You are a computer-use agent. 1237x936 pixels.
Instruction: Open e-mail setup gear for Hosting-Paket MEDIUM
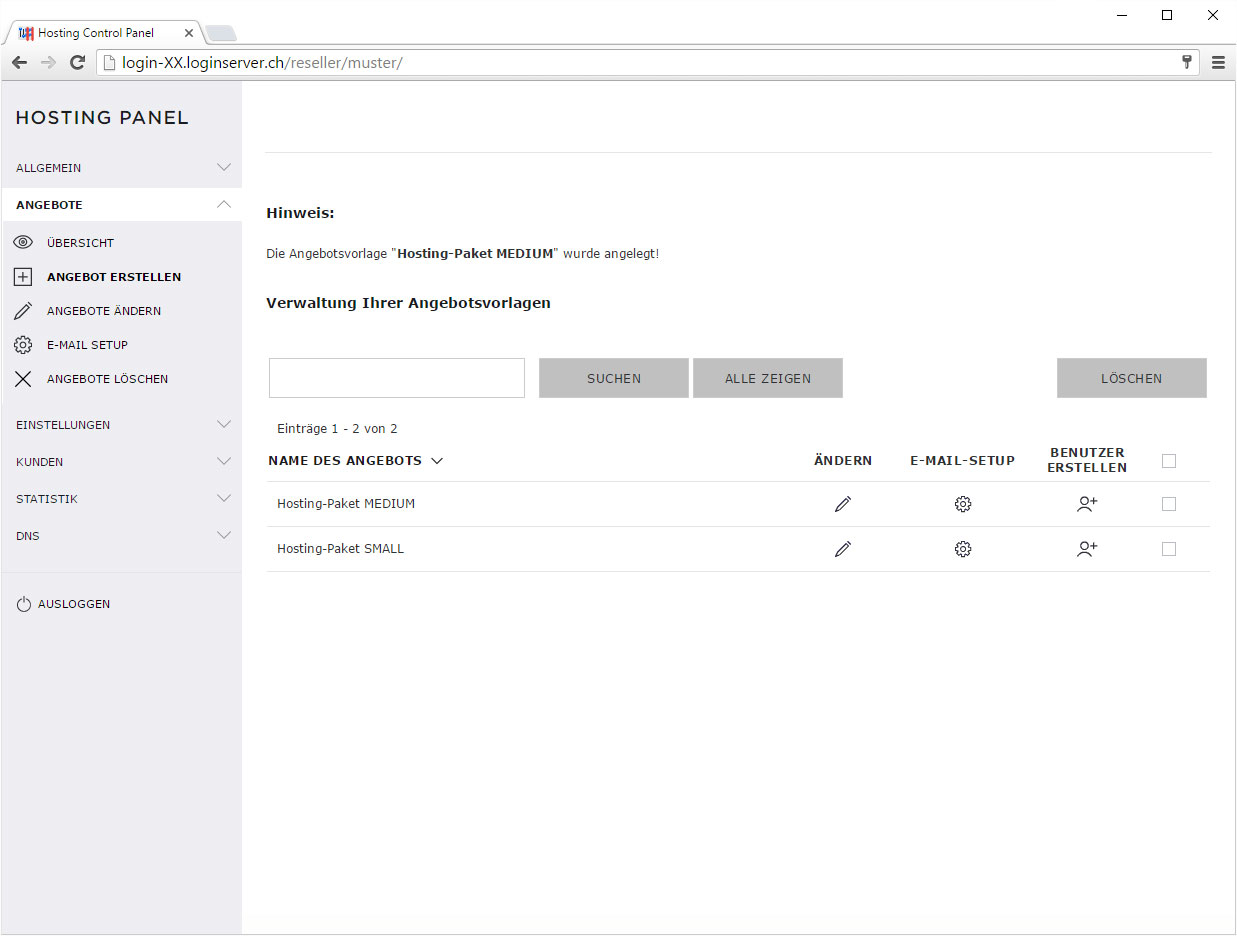[x=963, y=504]
